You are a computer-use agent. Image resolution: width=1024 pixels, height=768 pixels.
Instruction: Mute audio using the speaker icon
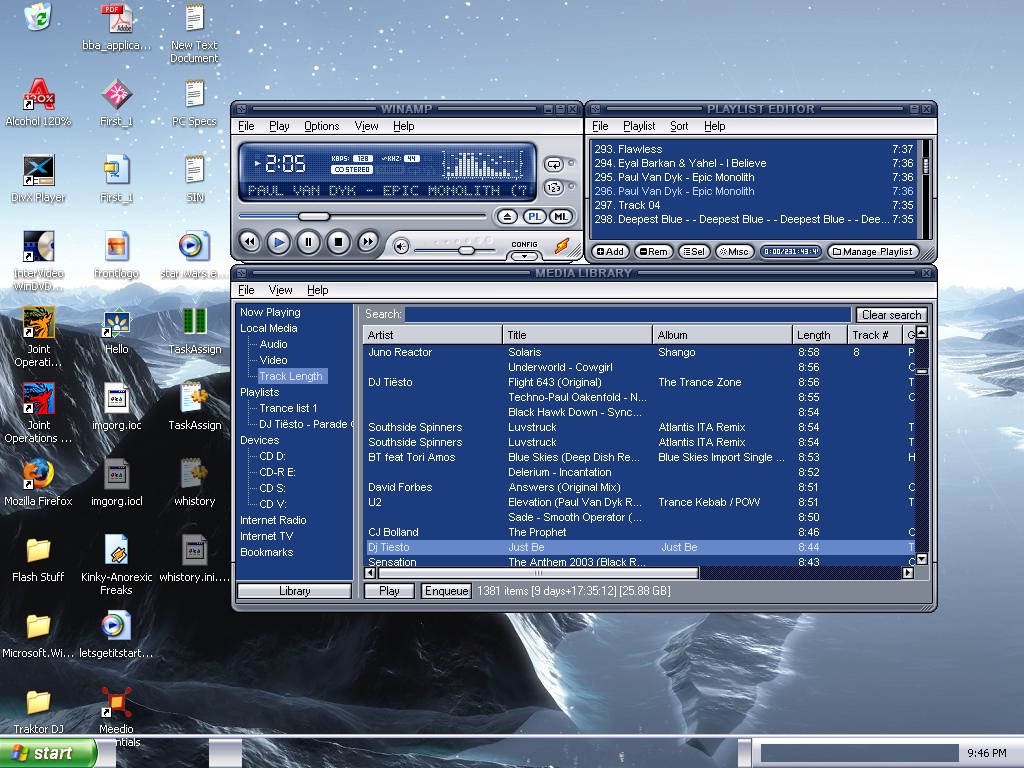click(401, 246)
